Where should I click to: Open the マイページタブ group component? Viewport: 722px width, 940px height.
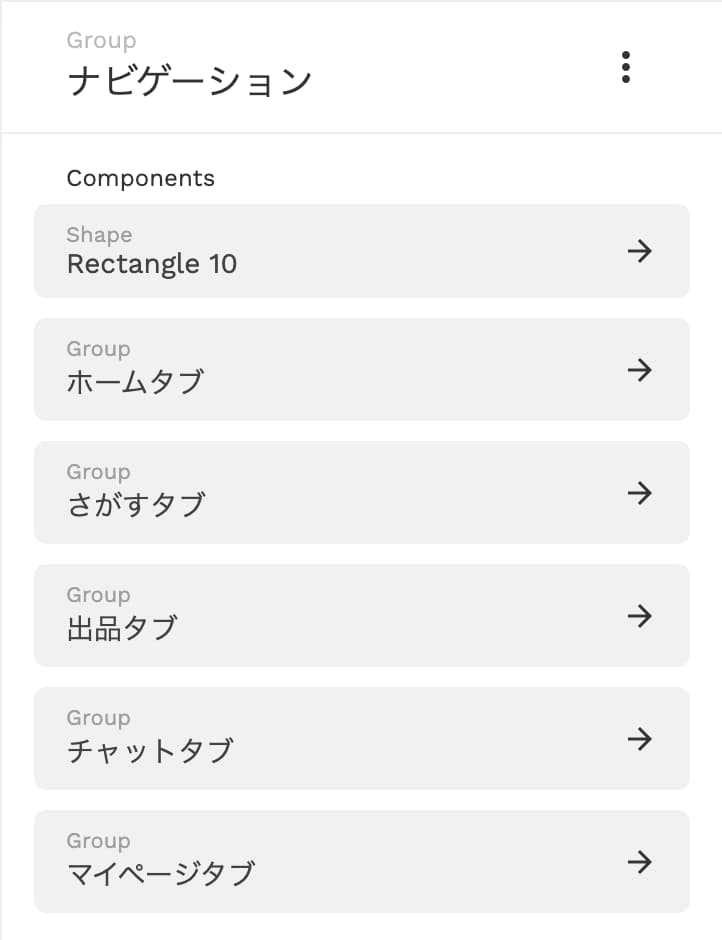(x=362, y=861)
